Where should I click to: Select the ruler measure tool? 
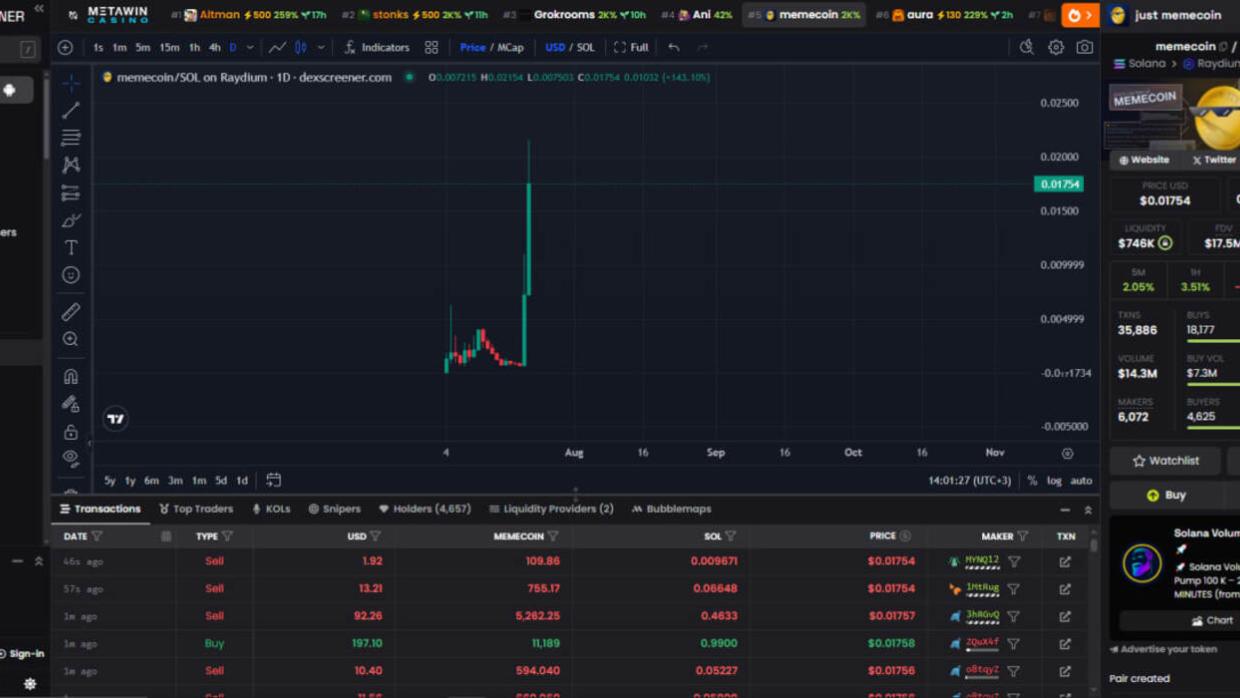[x=70, y=312]
